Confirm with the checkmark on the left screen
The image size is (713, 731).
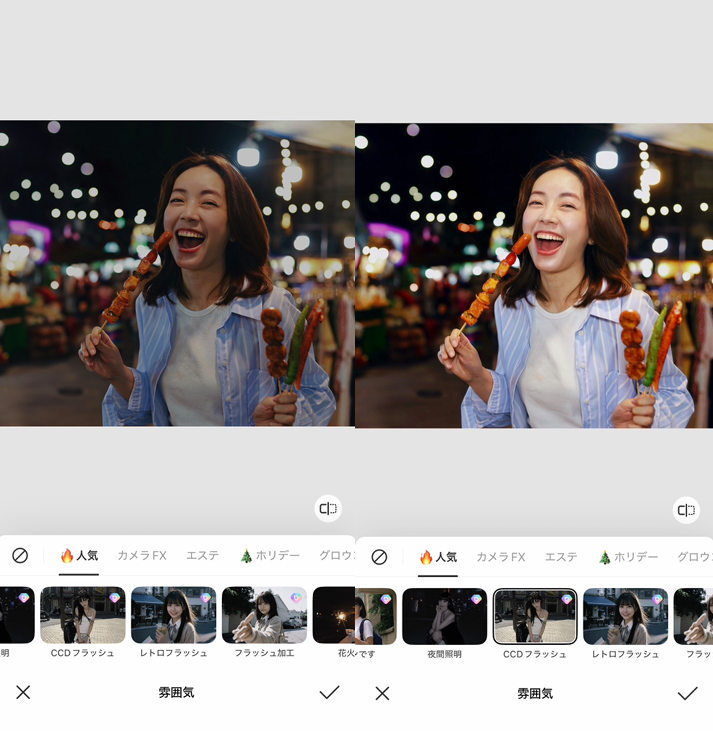(x=329, y=692)
